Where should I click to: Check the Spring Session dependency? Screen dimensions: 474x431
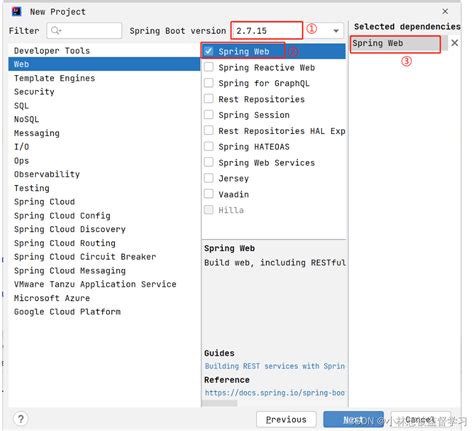point(209,115)
